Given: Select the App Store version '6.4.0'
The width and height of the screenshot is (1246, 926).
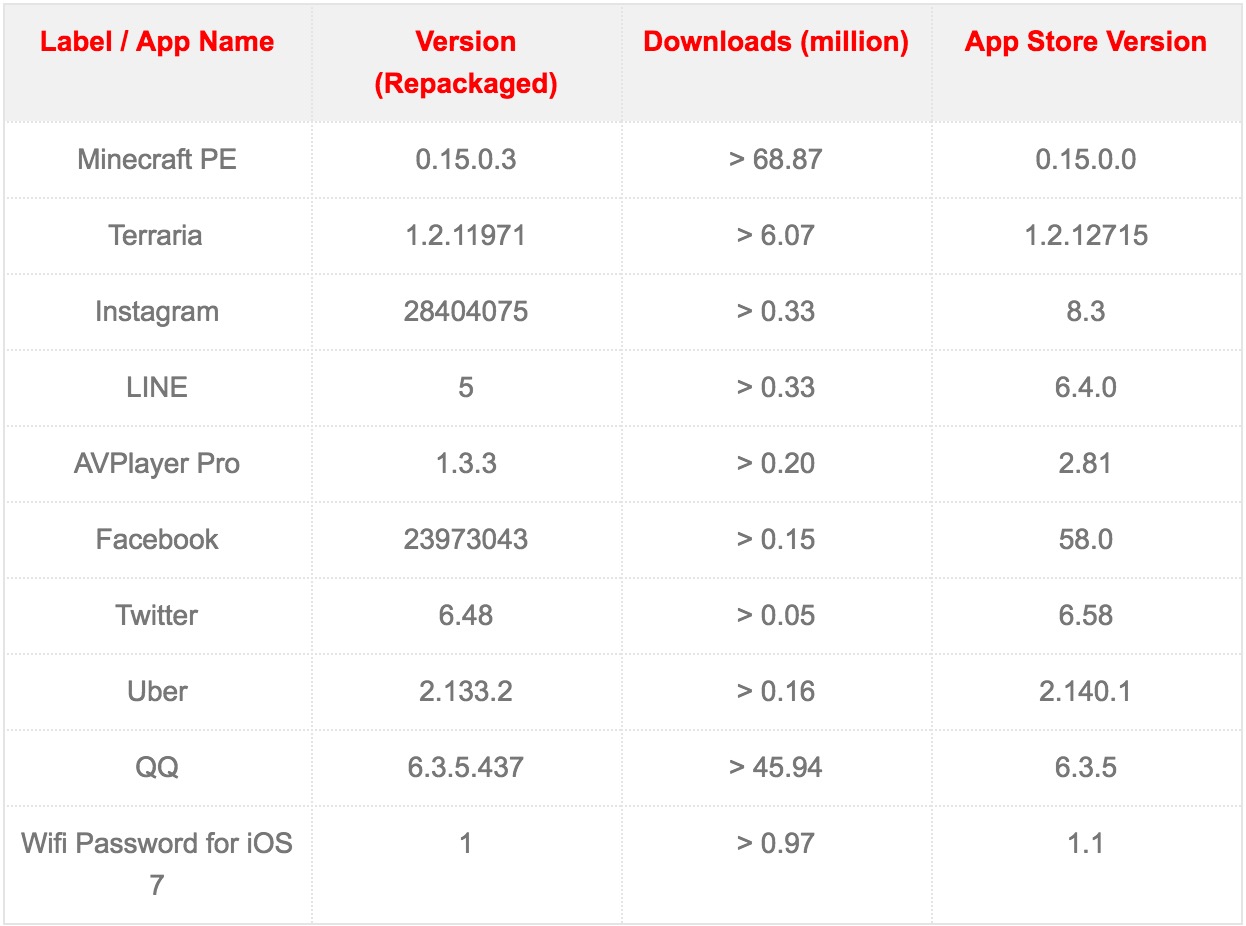Looking at the screenshot, I should (x=1086, y=387).
